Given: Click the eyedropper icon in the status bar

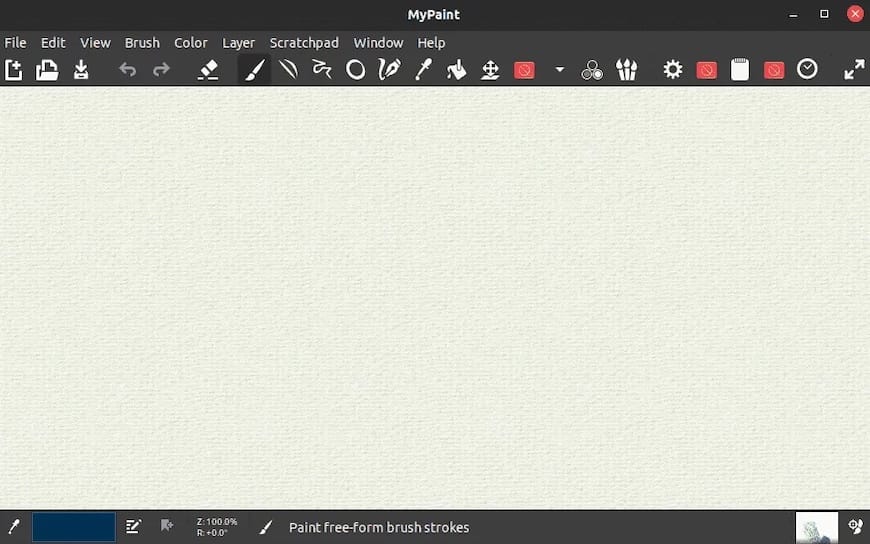Looking at the screenshot, I should [14, 527].
